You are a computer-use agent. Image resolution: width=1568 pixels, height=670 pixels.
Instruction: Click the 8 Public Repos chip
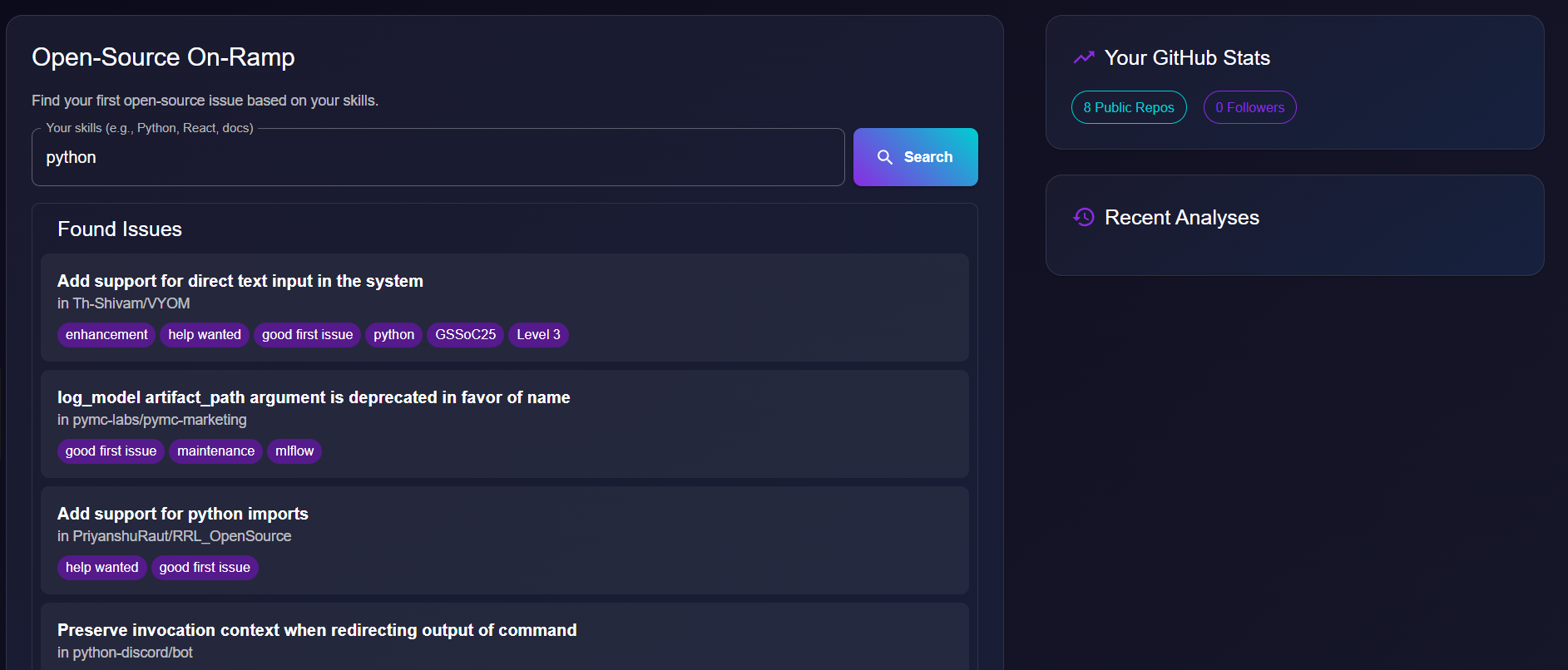1129,107
